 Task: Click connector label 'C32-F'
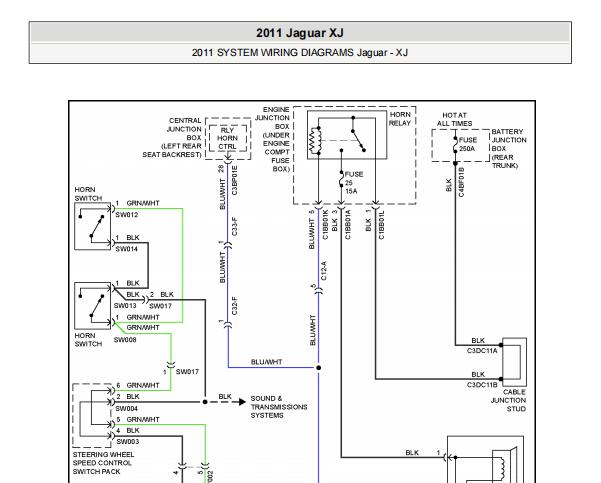pos(235,306)
